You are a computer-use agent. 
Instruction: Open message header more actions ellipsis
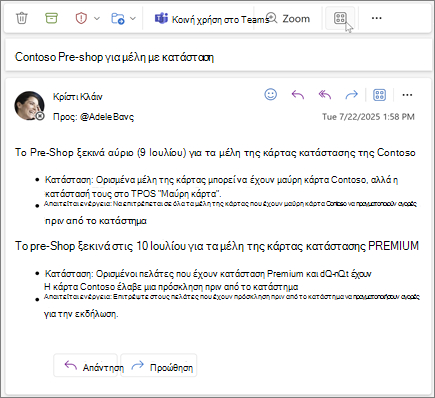[x=407, y=95]
